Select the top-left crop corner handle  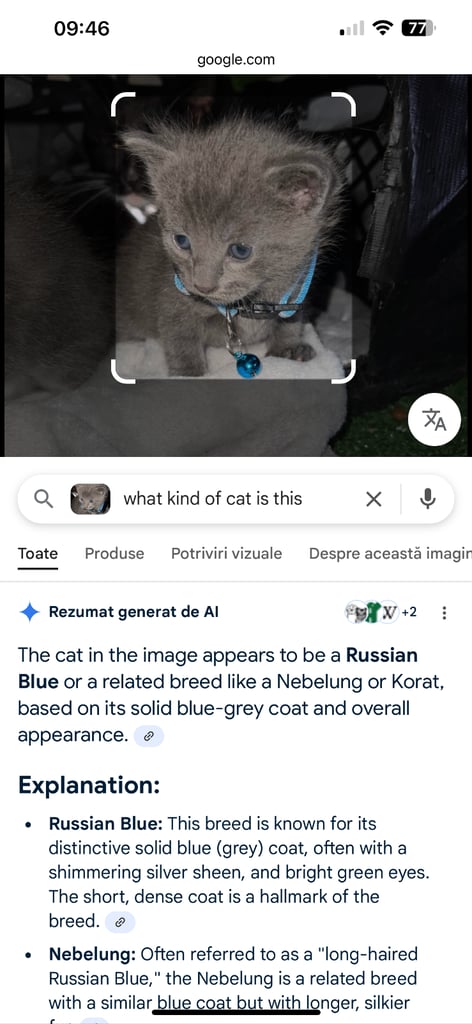pos(123,103)
